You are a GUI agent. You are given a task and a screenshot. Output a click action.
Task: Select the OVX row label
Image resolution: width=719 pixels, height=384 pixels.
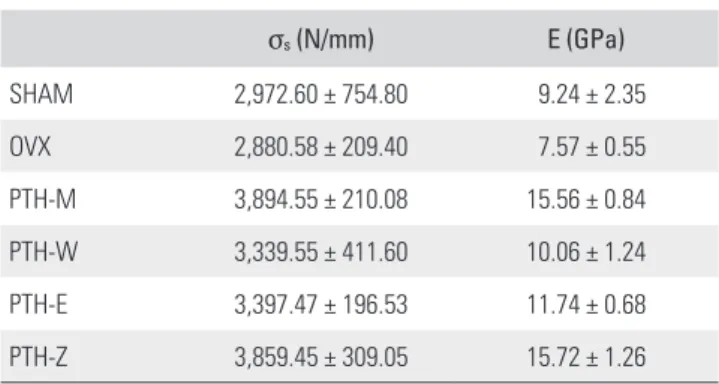pos(30,147)
